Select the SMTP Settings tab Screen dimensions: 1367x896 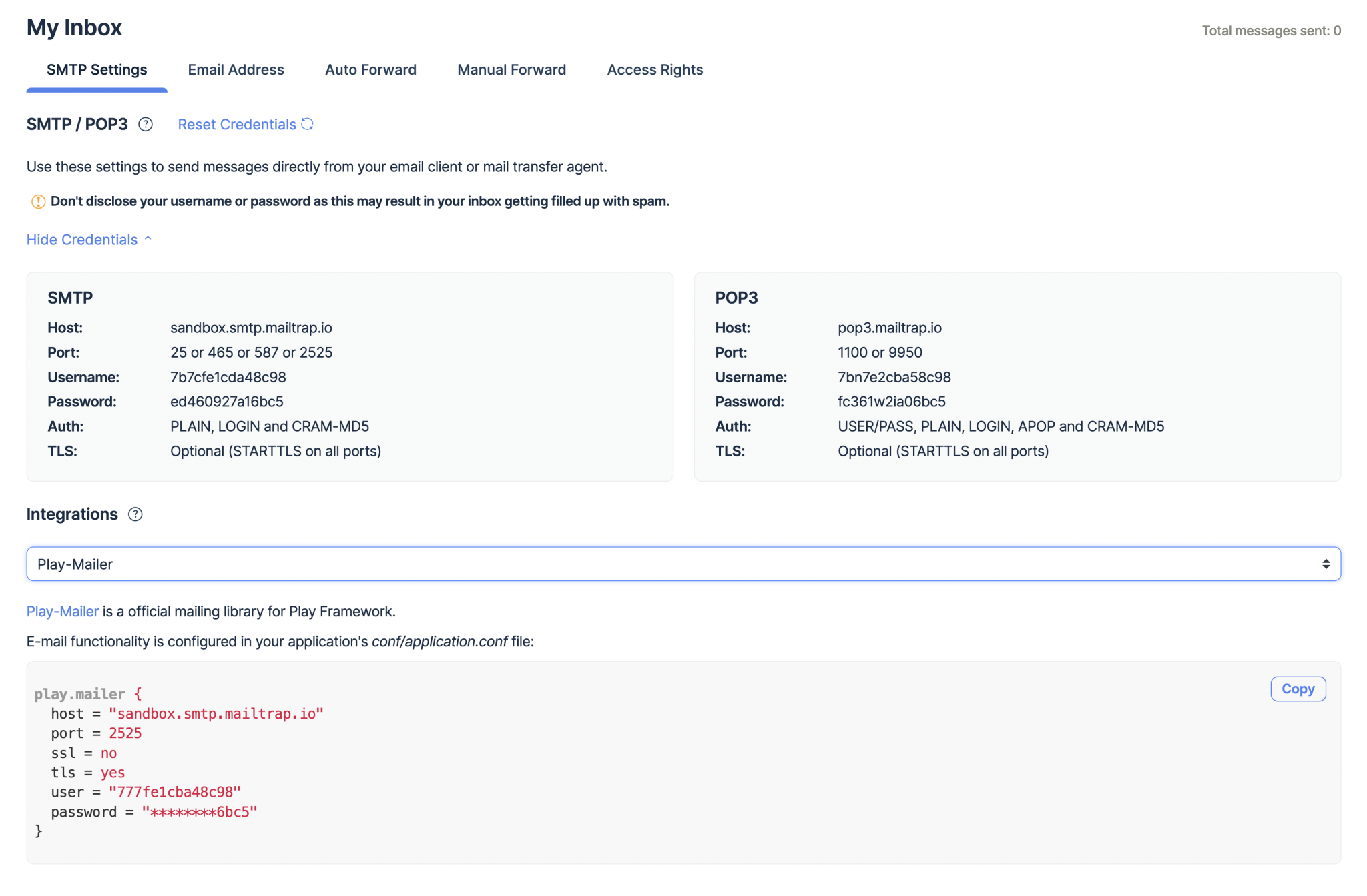(97, 70)
